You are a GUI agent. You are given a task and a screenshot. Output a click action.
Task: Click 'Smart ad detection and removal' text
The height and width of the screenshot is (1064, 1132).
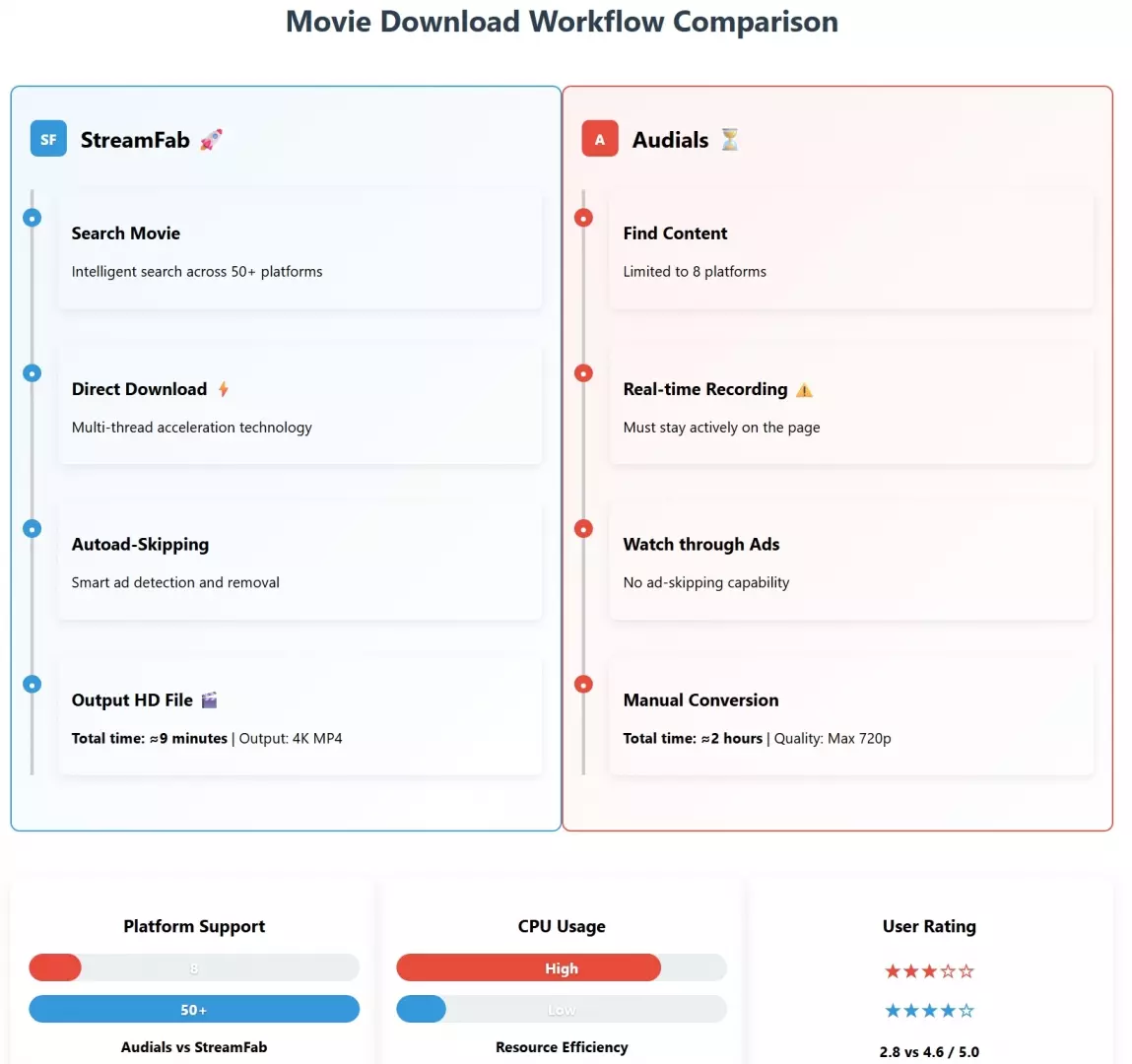tap(175, 582)
